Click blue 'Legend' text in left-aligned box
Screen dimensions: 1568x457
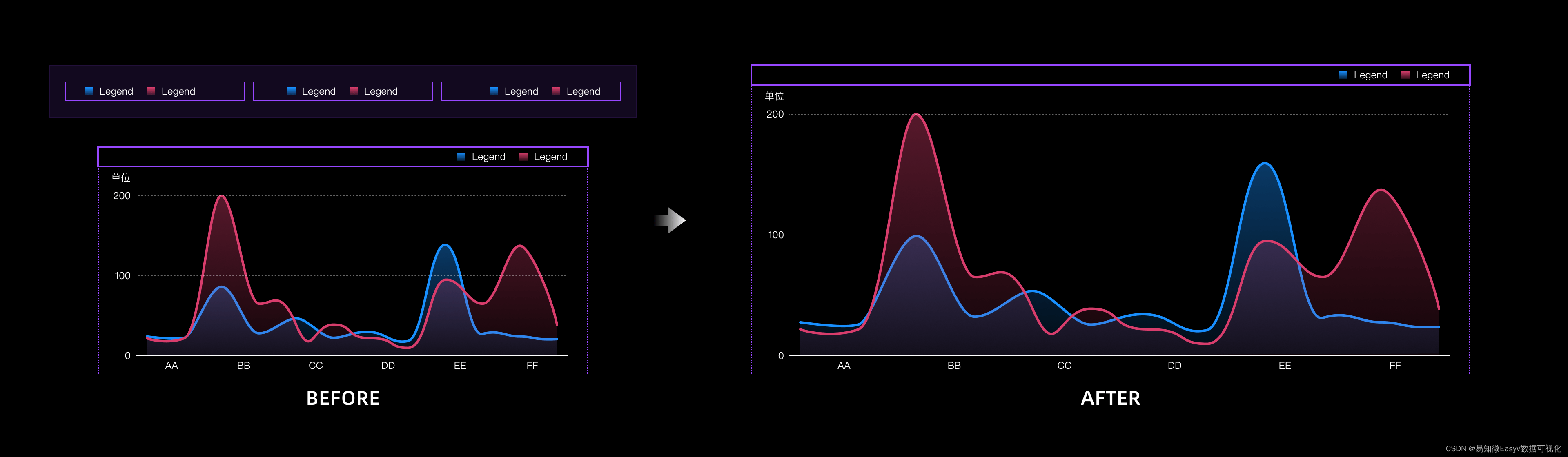(x=116, y=91)
